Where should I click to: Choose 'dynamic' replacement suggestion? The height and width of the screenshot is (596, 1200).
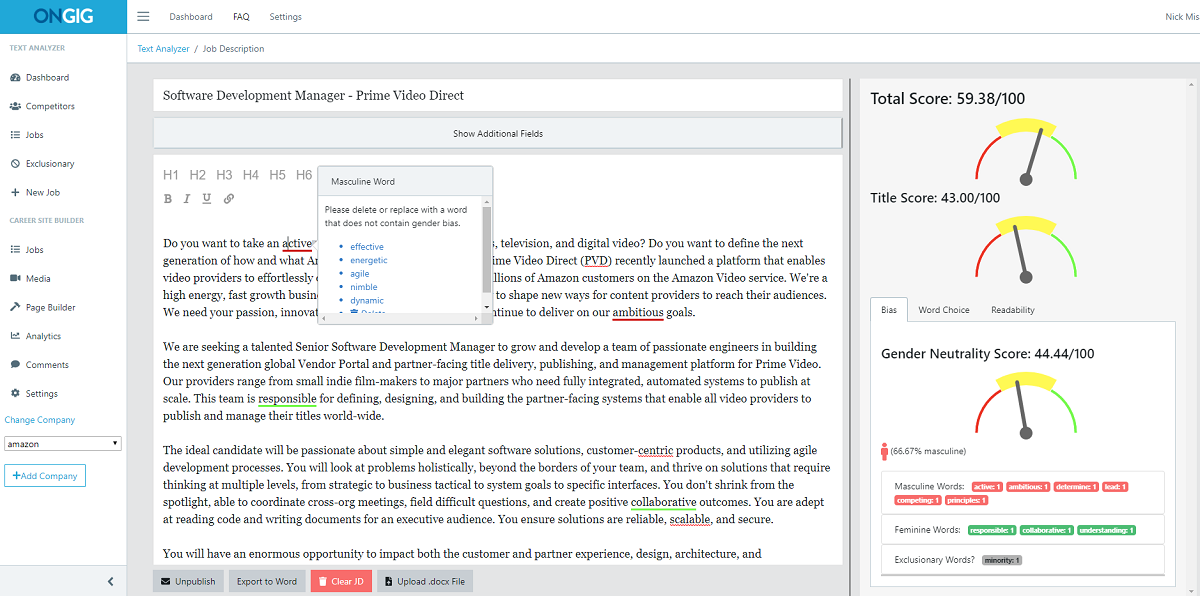coord(367,300)
